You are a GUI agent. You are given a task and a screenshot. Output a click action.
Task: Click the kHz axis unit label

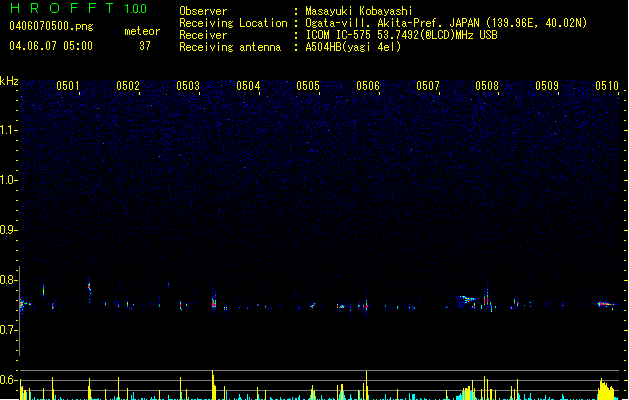tap(9, 81)
